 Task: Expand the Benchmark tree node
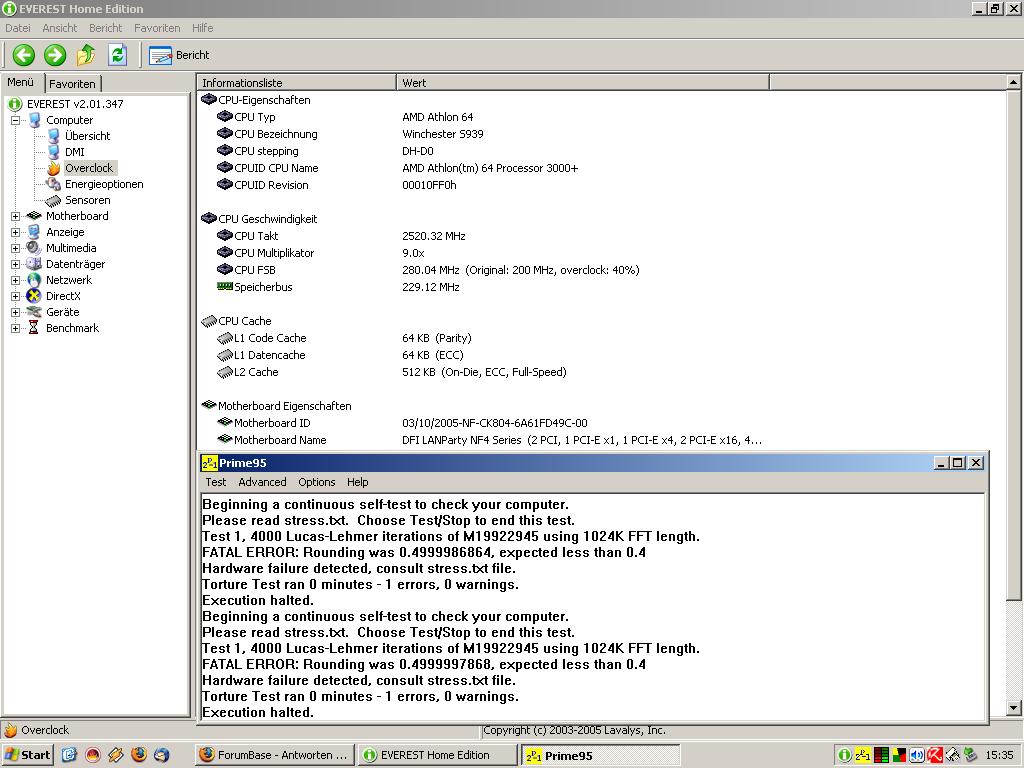[x=15, y=328]
